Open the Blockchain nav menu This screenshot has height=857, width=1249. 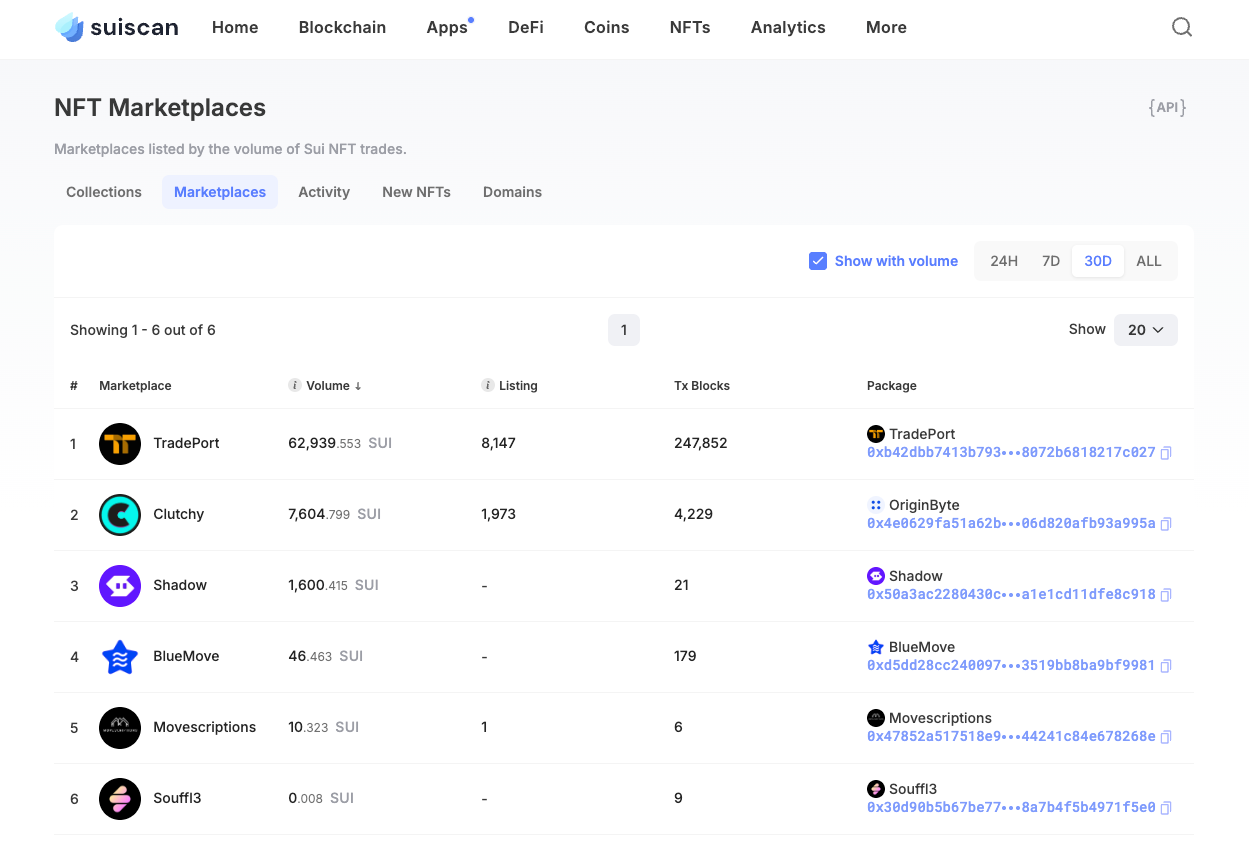click(342, 28)
